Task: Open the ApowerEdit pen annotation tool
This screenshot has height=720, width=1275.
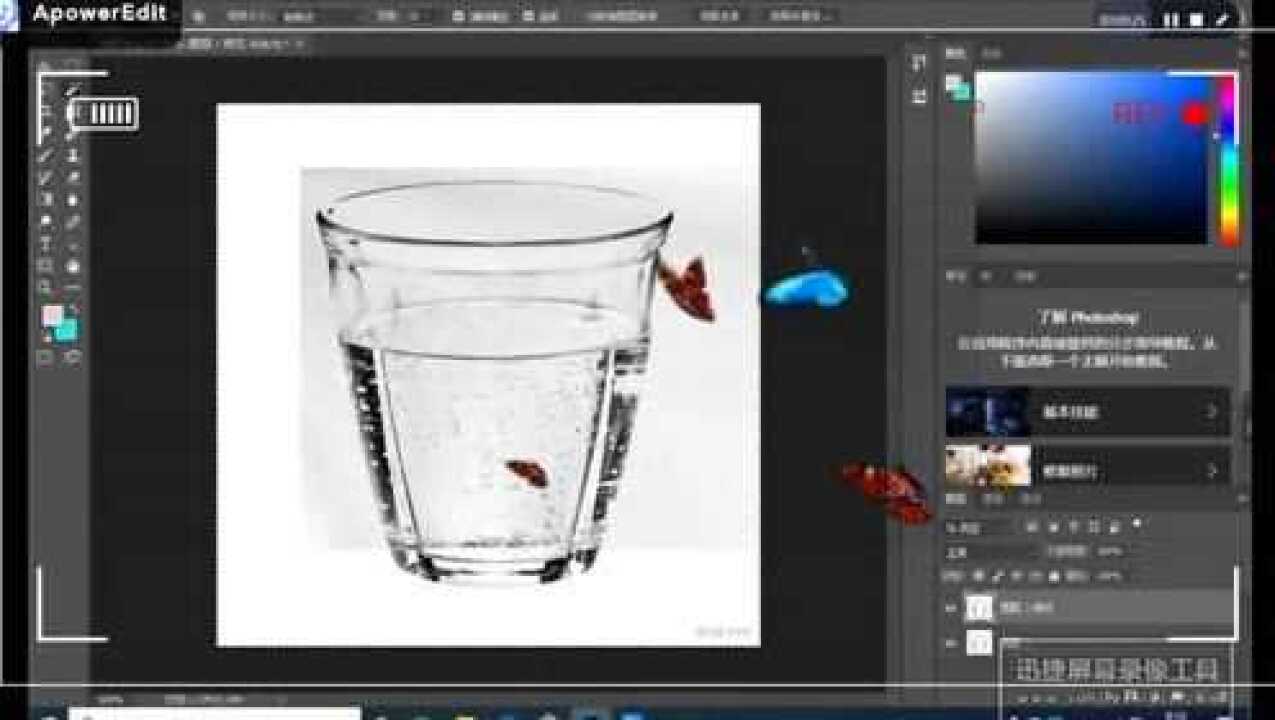Action: coord(1222,19)
